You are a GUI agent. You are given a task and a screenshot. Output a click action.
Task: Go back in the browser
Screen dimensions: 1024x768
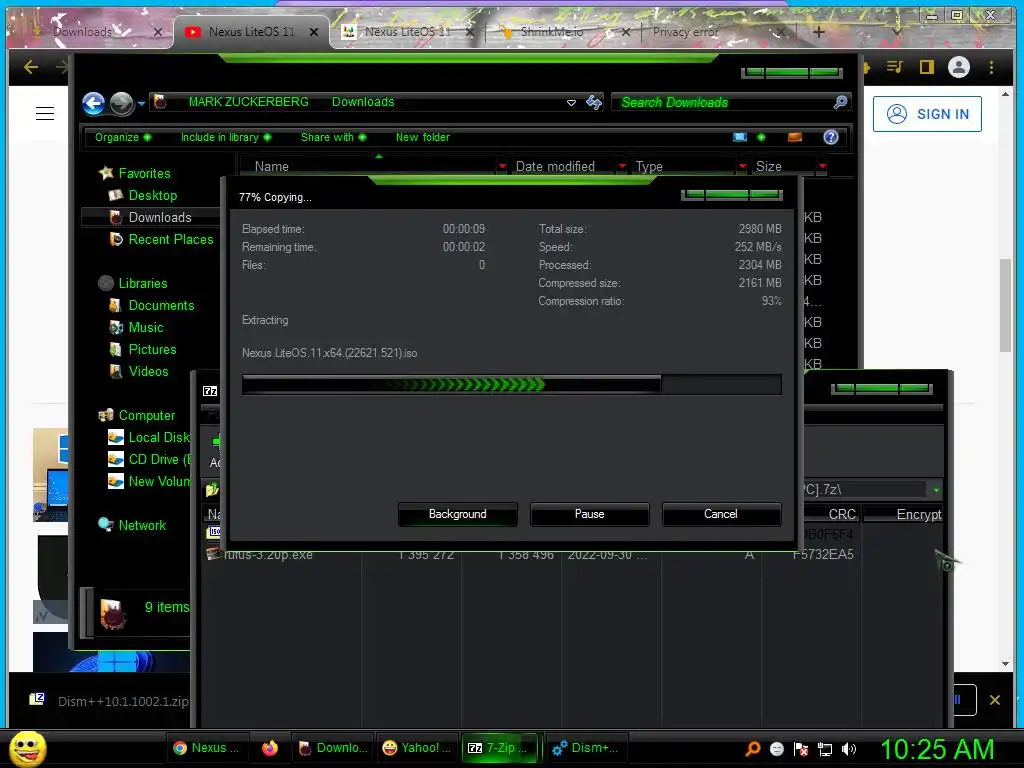pyautogui.click(x=31, y=67)
